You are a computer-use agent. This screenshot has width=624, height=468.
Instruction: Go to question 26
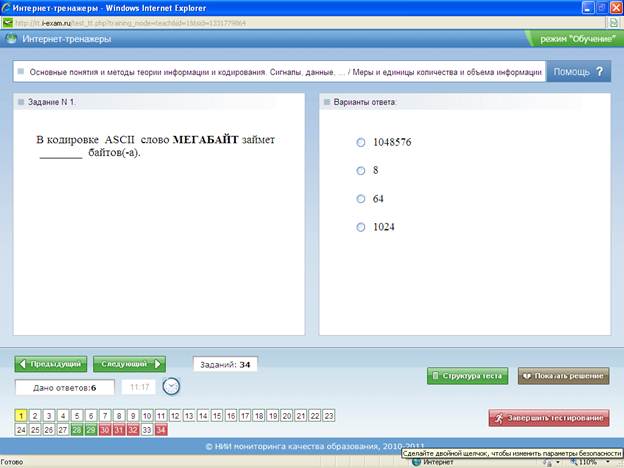coord(49,430)
